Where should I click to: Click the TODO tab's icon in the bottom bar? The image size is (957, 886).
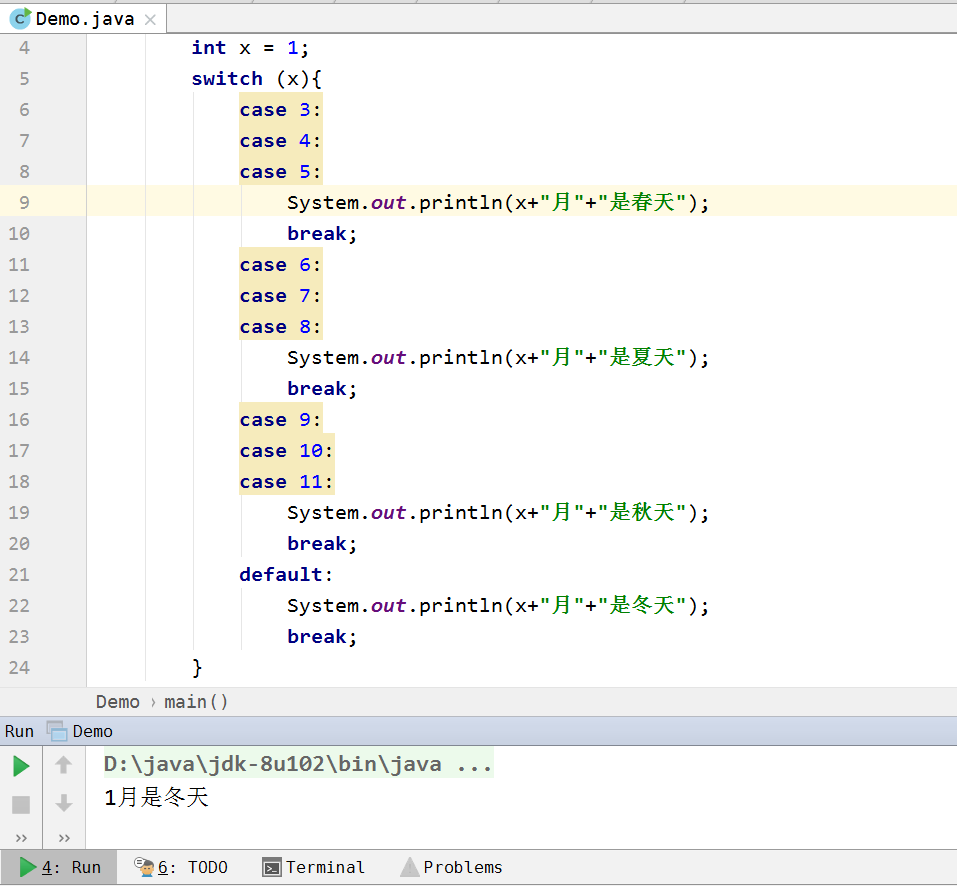[145, 866]
